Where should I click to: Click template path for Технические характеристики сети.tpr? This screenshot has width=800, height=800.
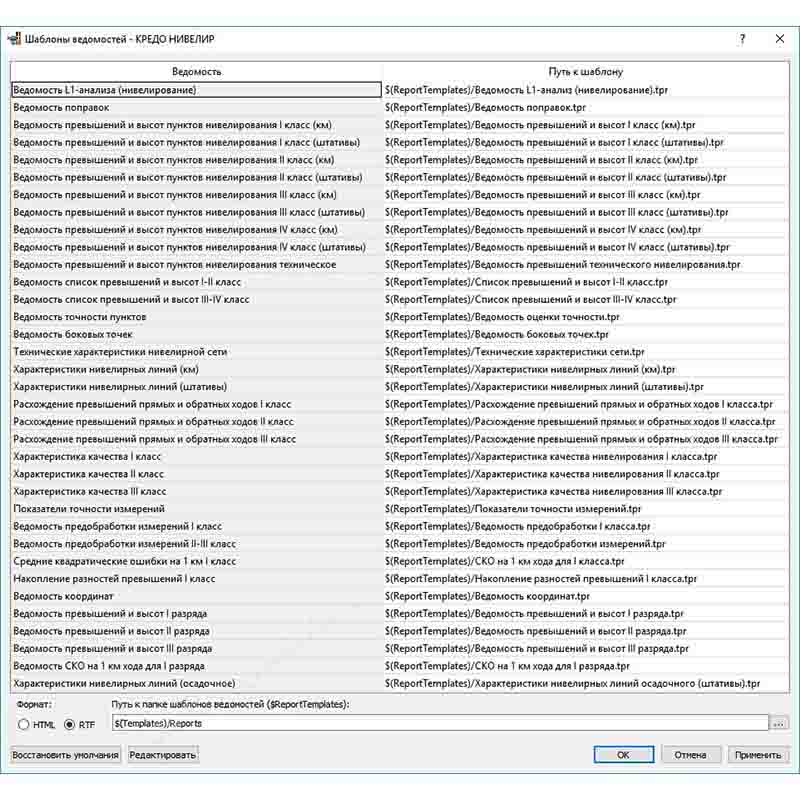point(515,352)
